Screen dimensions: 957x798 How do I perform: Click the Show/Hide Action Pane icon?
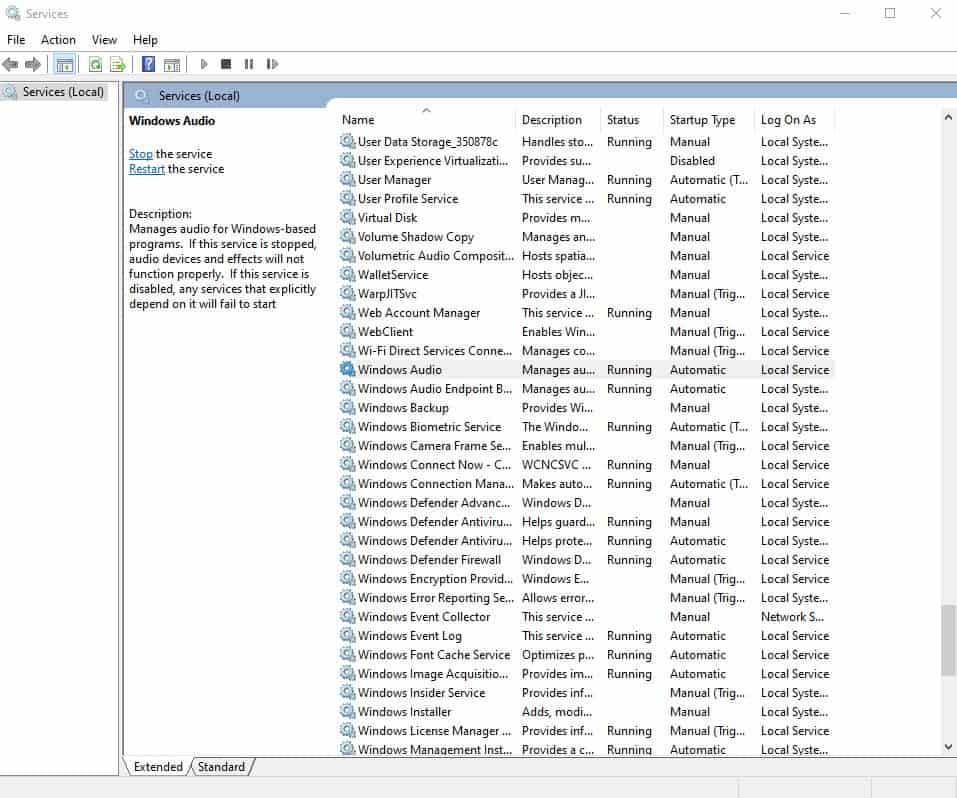tap(172, 64)
